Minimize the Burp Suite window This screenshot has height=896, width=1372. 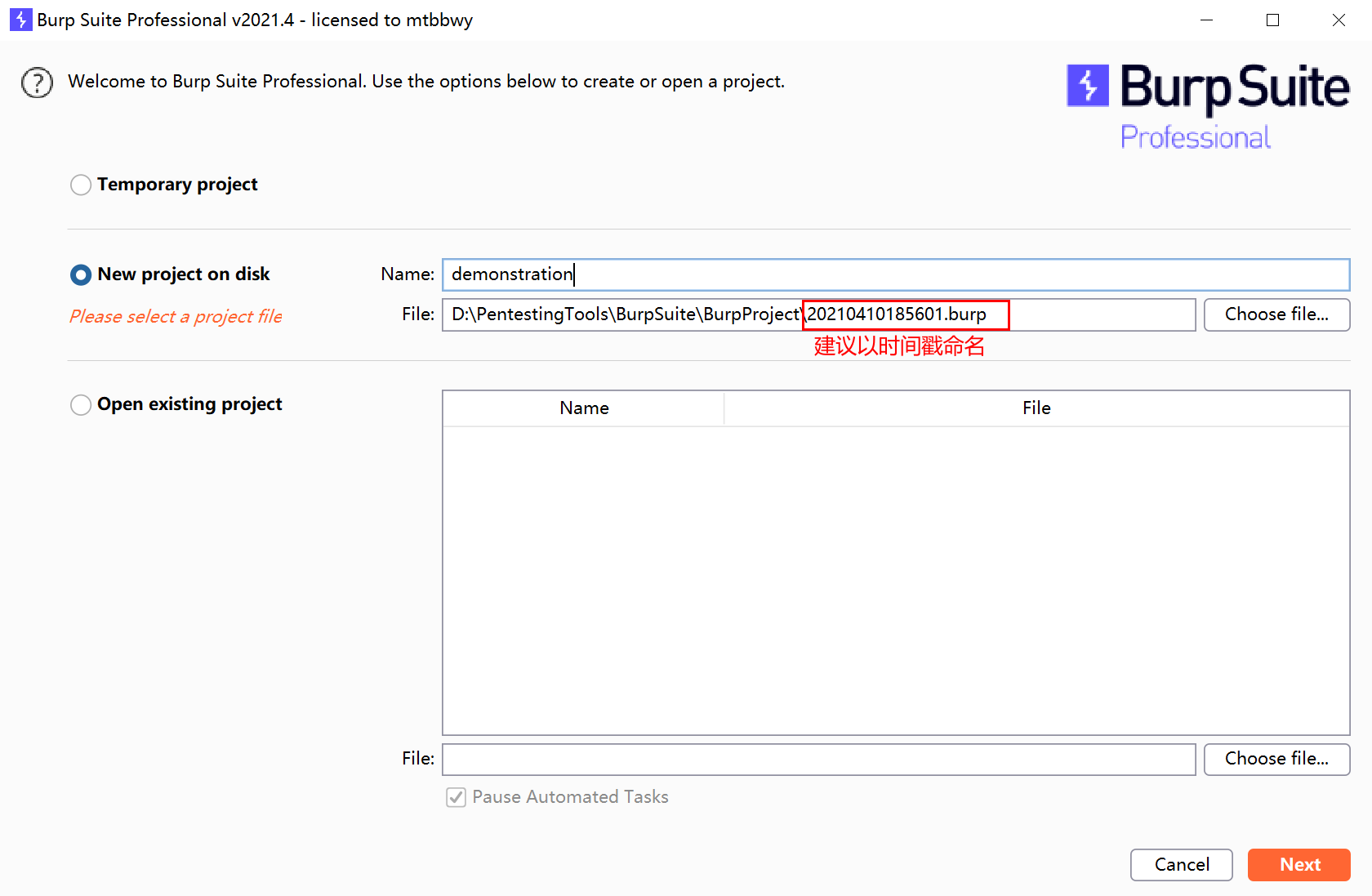(1206, 20)
